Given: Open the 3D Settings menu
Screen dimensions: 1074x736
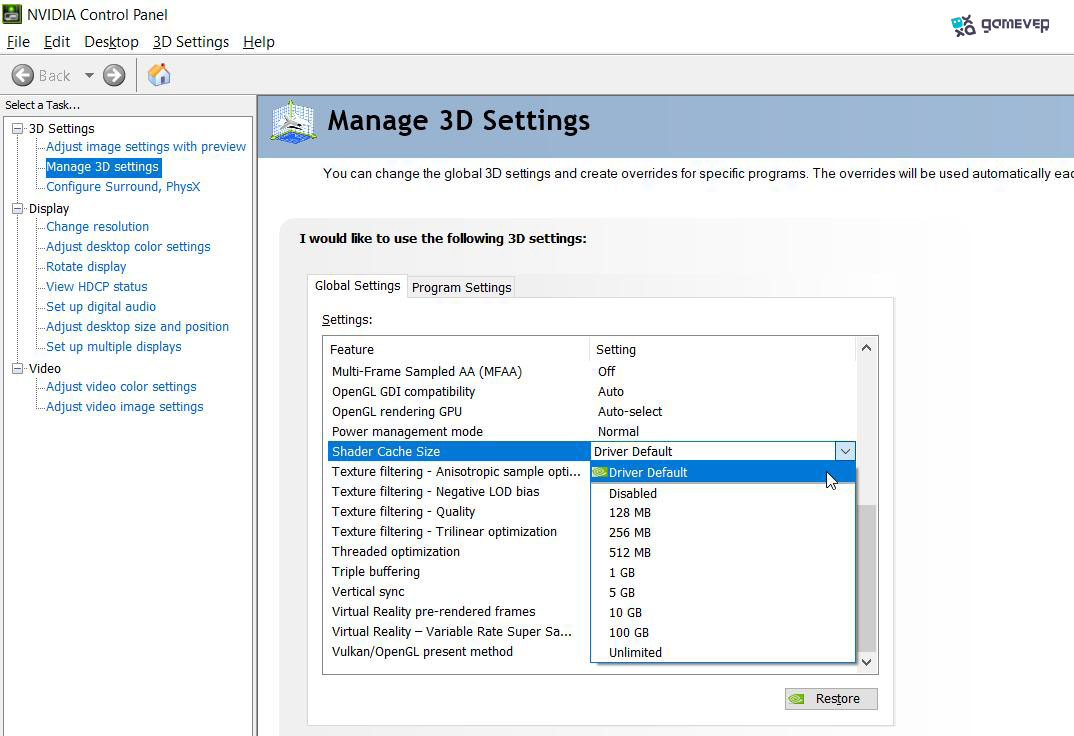Looking at the screenshot, I should tap(190, 42).
